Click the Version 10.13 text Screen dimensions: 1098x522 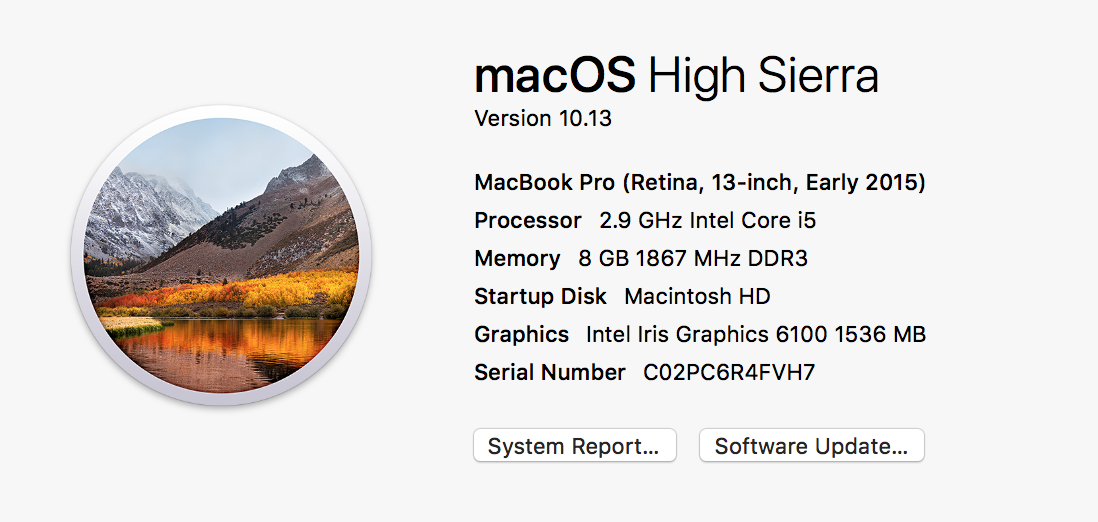[x=543, y=118]
